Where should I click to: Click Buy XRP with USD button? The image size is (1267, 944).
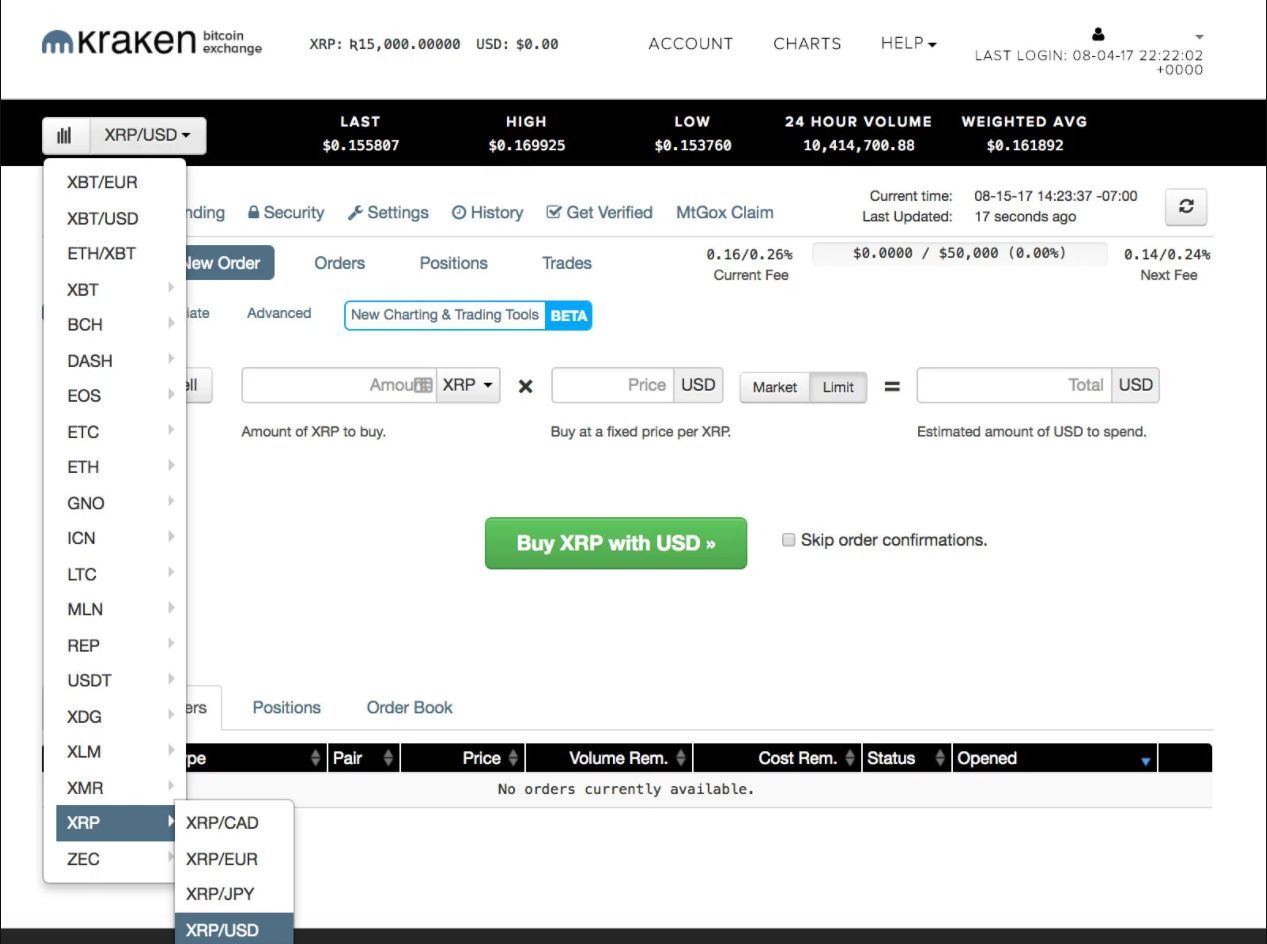615,543
